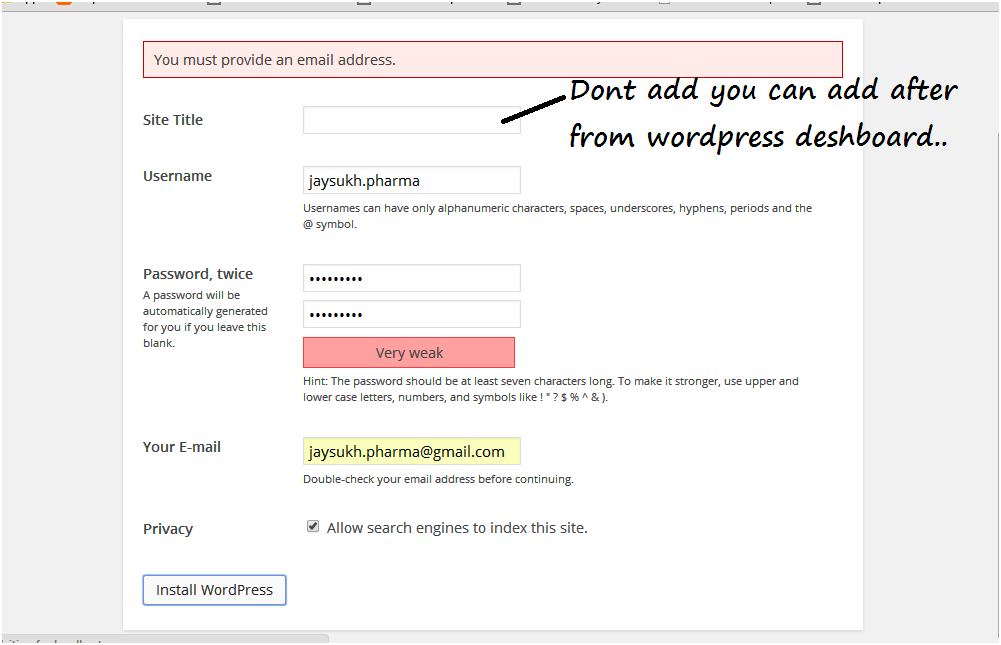Click the Site Title label
The width and height of the screenshot is (1001, 645).
point(173,120)
